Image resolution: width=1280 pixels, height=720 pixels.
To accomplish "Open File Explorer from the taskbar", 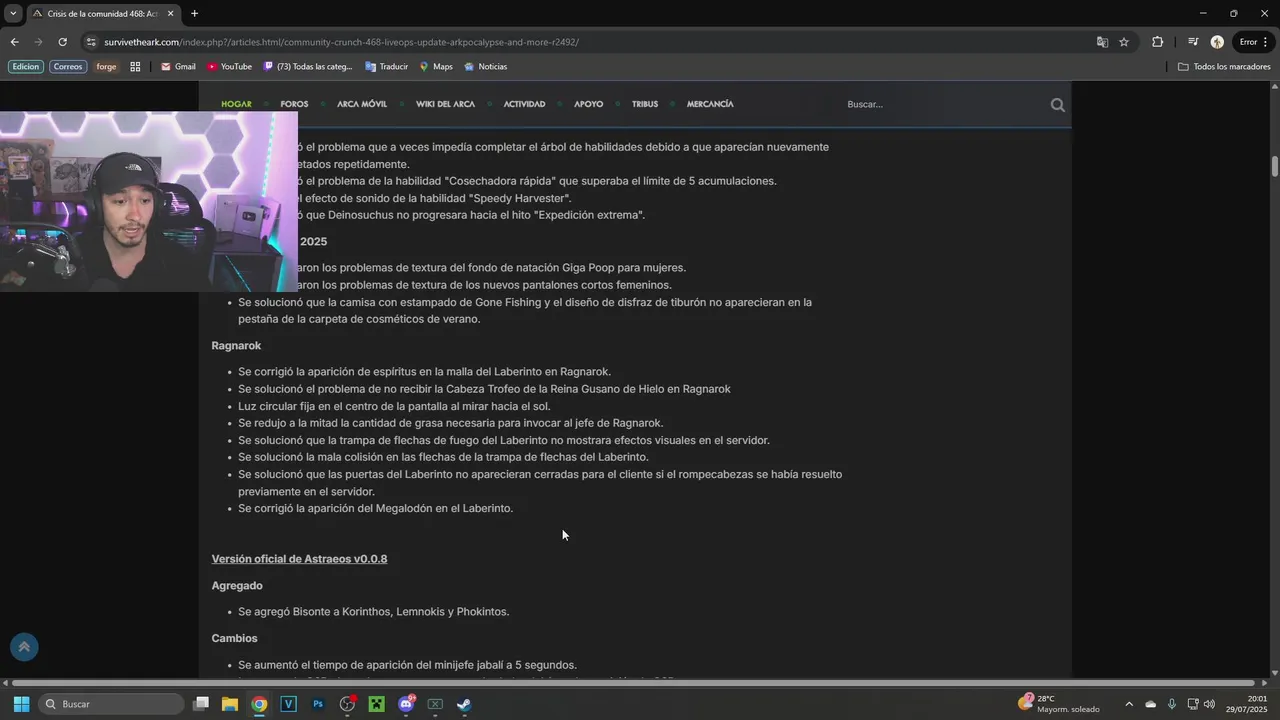I will coord(230,704).
